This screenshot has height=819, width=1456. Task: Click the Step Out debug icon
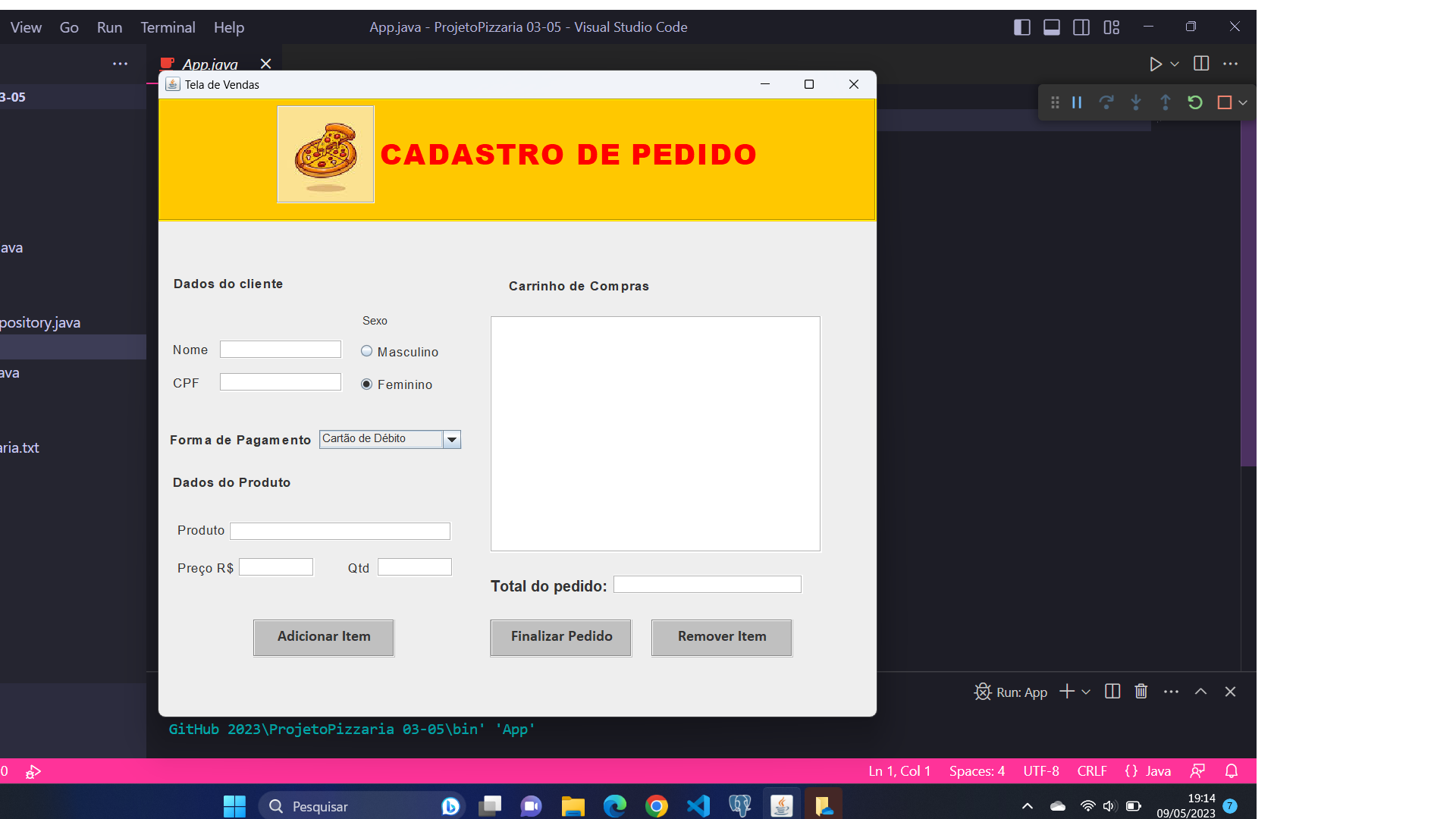click(1166, 102)
